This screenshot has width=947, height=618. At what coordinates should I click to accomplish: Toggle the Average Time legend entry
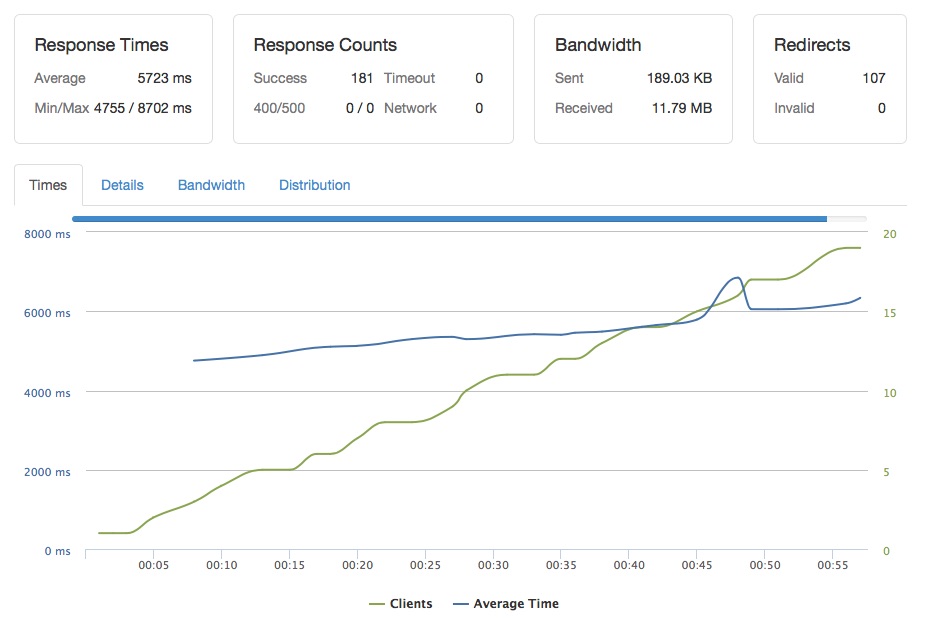click(x=506, y=604)
